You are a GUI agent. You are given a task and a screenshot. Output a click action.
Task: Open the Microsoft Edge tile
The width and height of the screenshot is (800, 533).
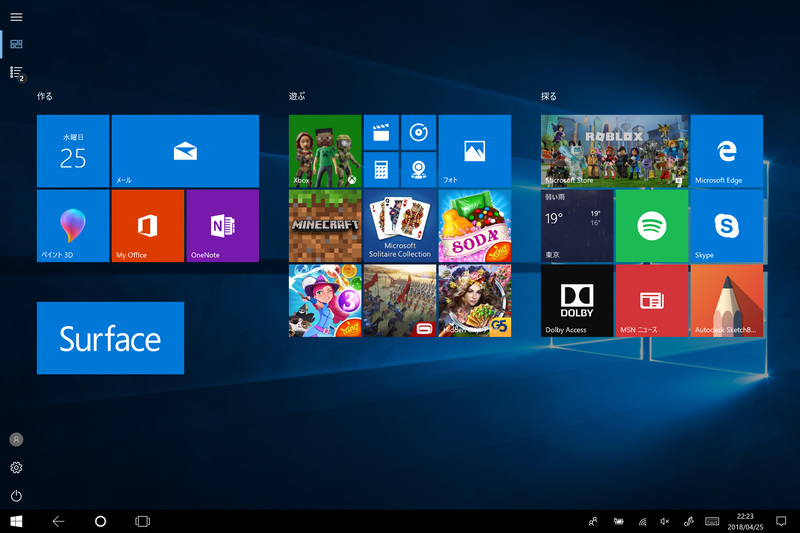point(726,151)
